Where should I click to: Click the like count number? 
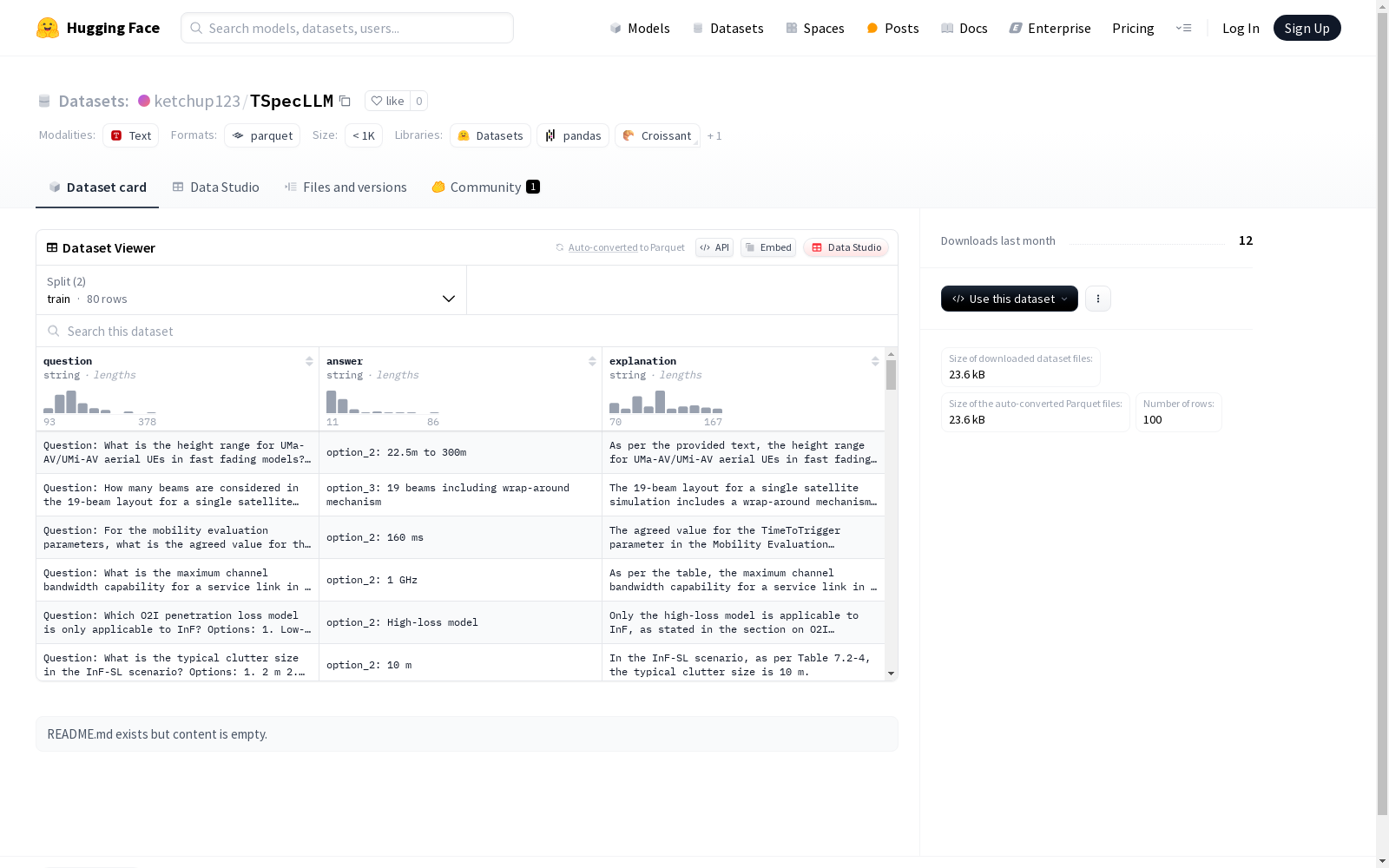418,101
